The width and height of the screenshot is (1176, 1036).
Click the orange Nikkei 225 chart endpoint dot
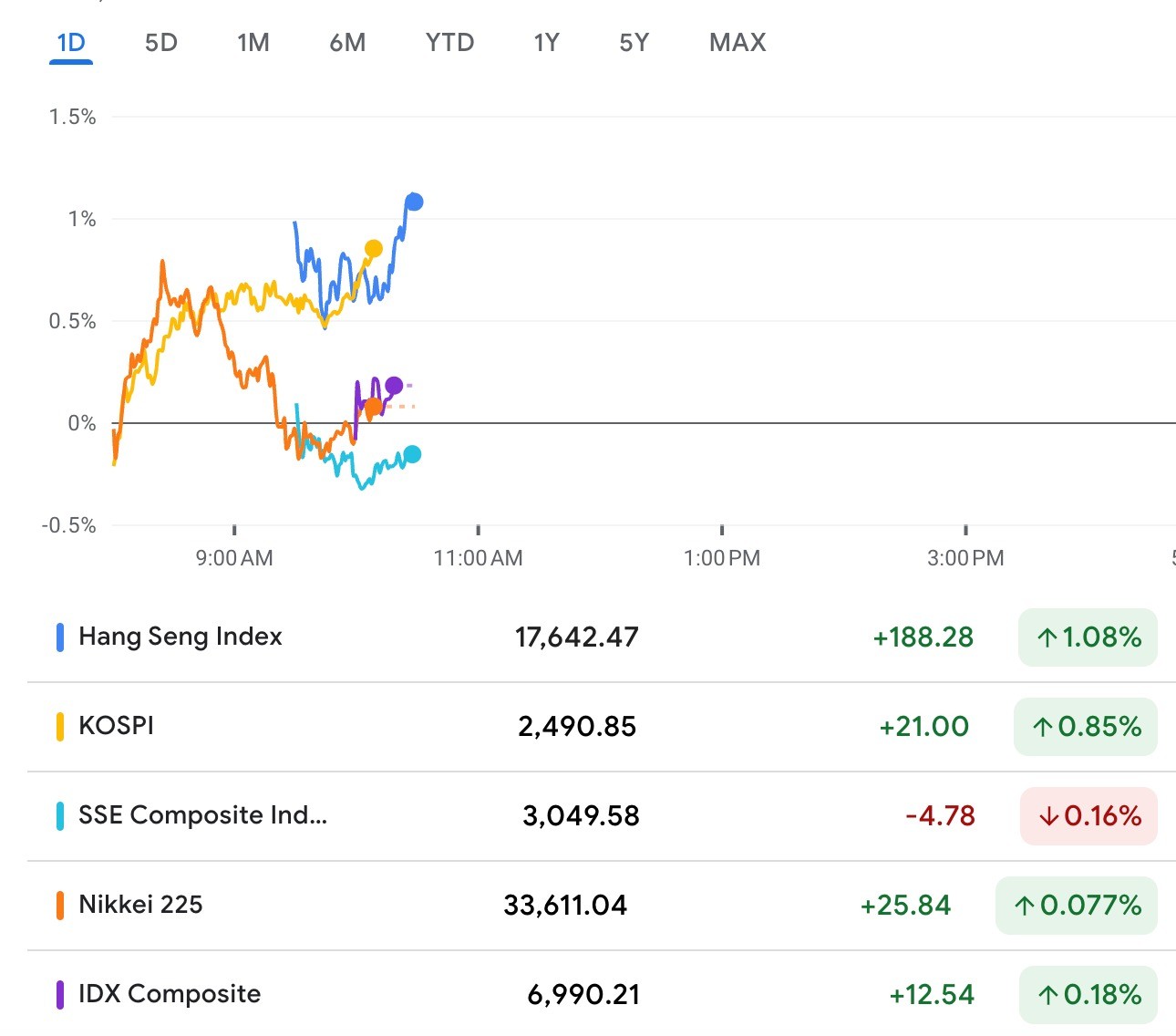[373, 406]
